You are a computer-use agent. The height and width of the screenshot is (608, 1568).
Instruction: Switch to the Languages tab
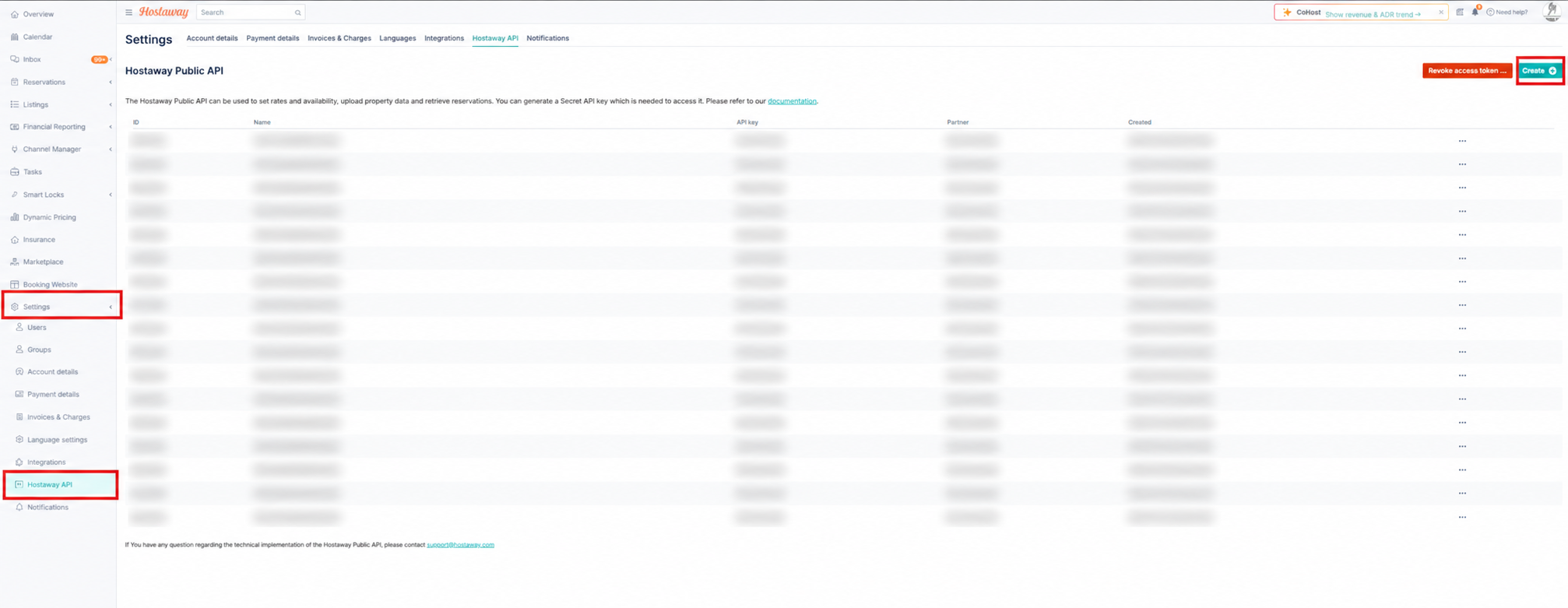398,38
